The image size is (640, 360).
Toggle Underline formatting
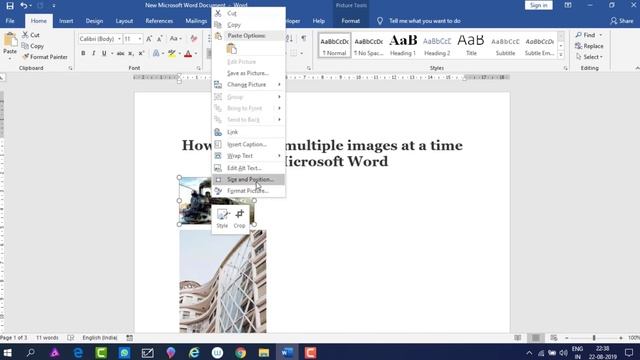[104, 53]
